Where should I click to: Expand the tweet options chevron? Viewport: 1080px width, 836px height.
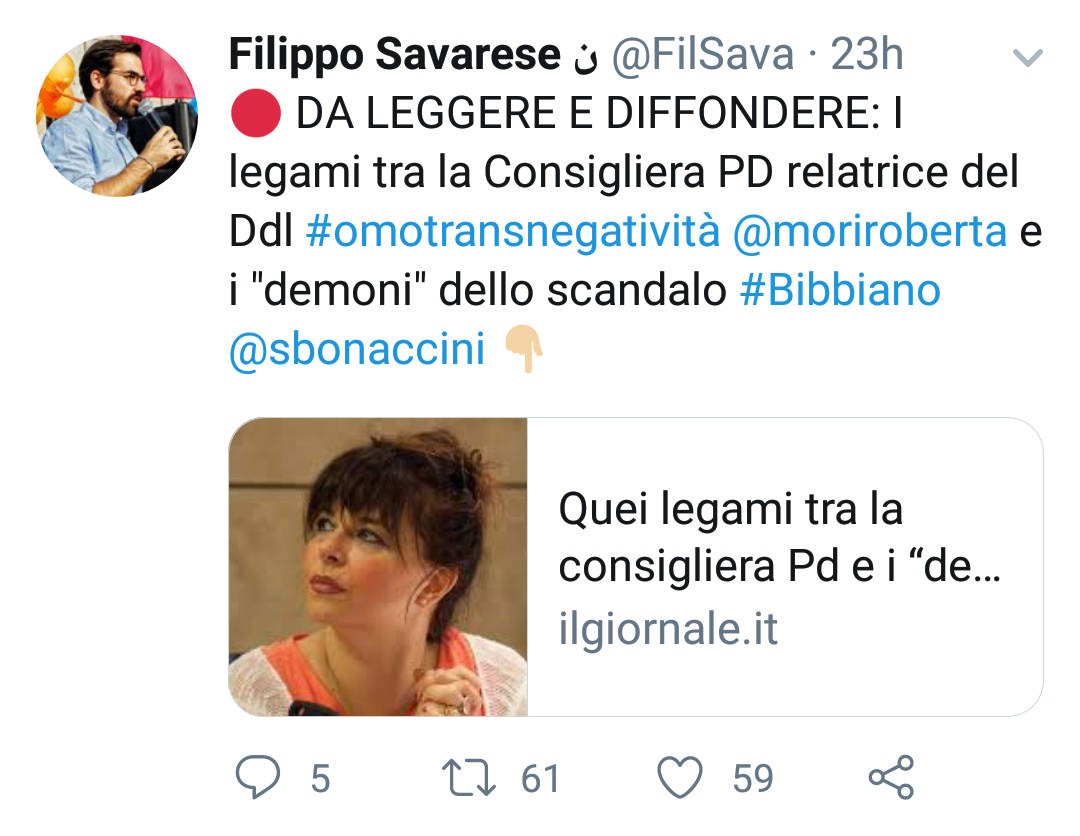tap(1028, 57)
